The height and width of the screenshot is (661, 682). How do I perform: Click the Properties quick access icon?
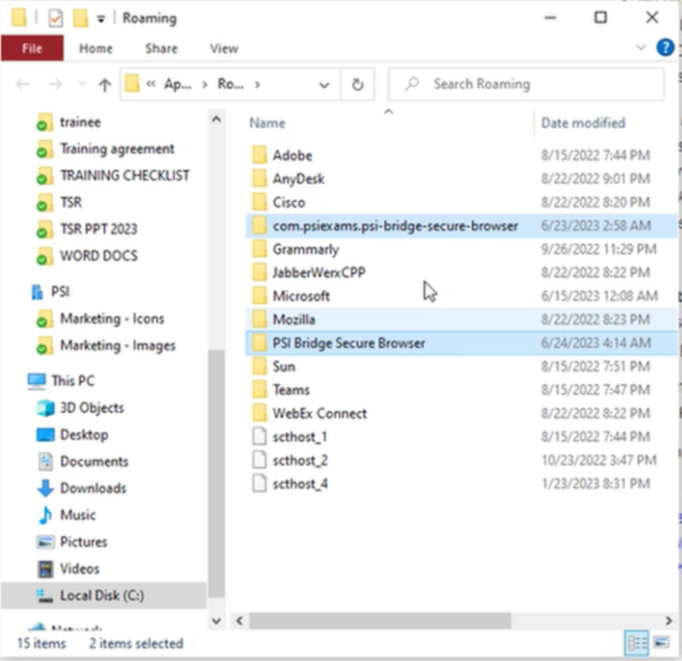pyautogui.click(x=56, y=18)
